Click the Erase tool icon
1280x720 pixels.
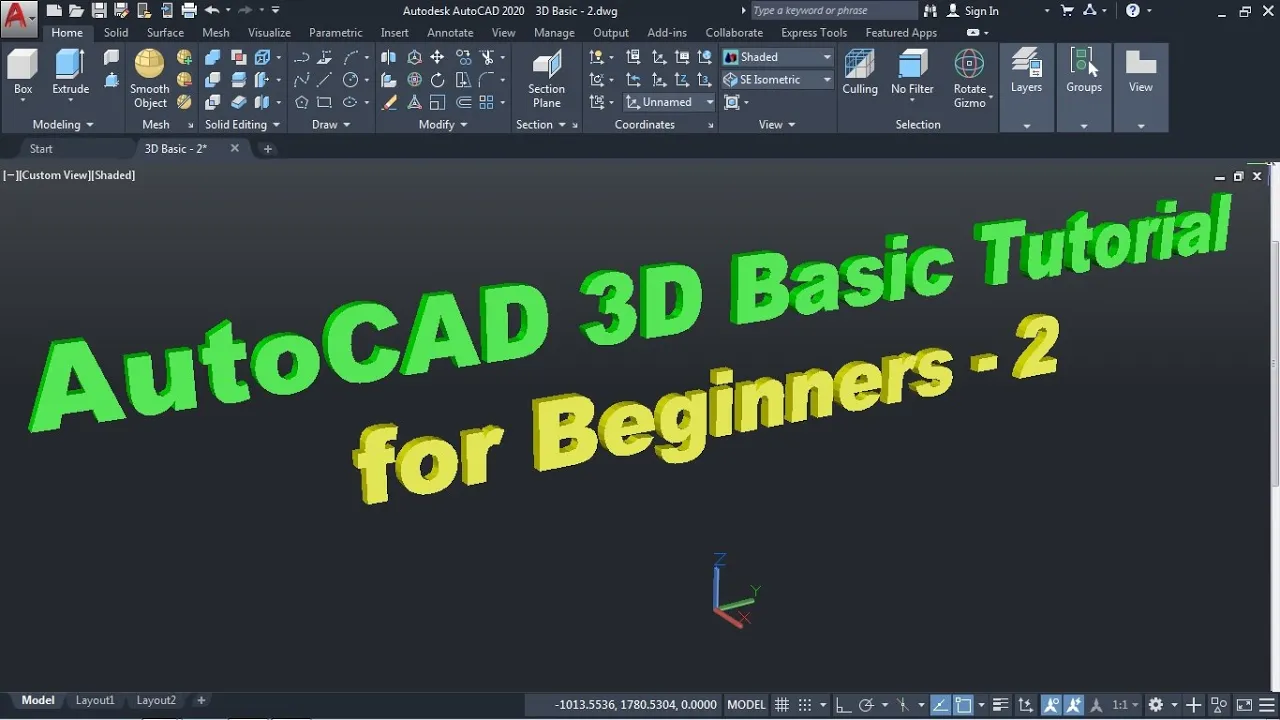[x=389, y=102]
